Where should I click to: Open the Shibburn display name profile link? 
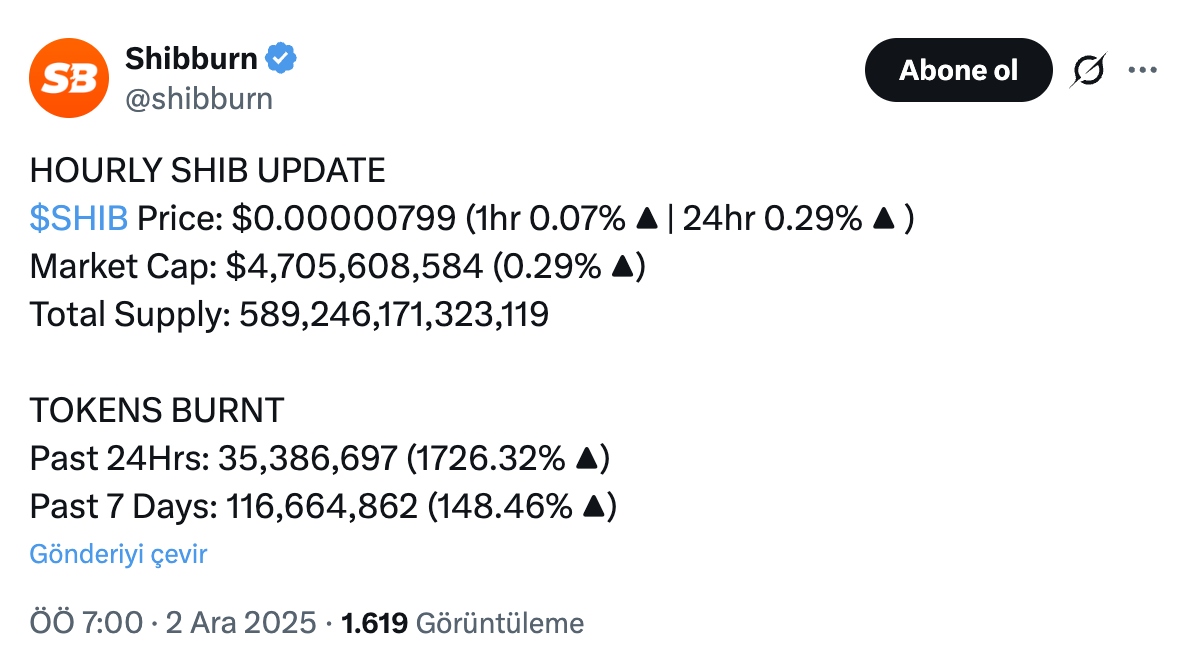(x=191, y=59)
